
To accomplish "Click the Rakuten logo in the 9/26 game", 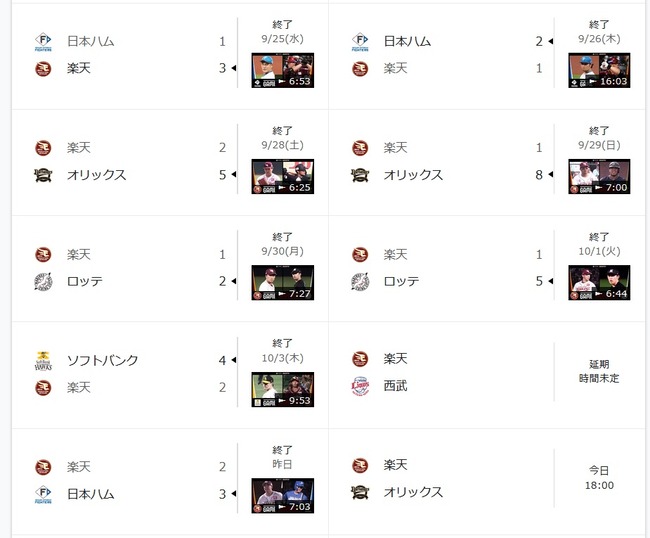I will [x=361, y=68].
